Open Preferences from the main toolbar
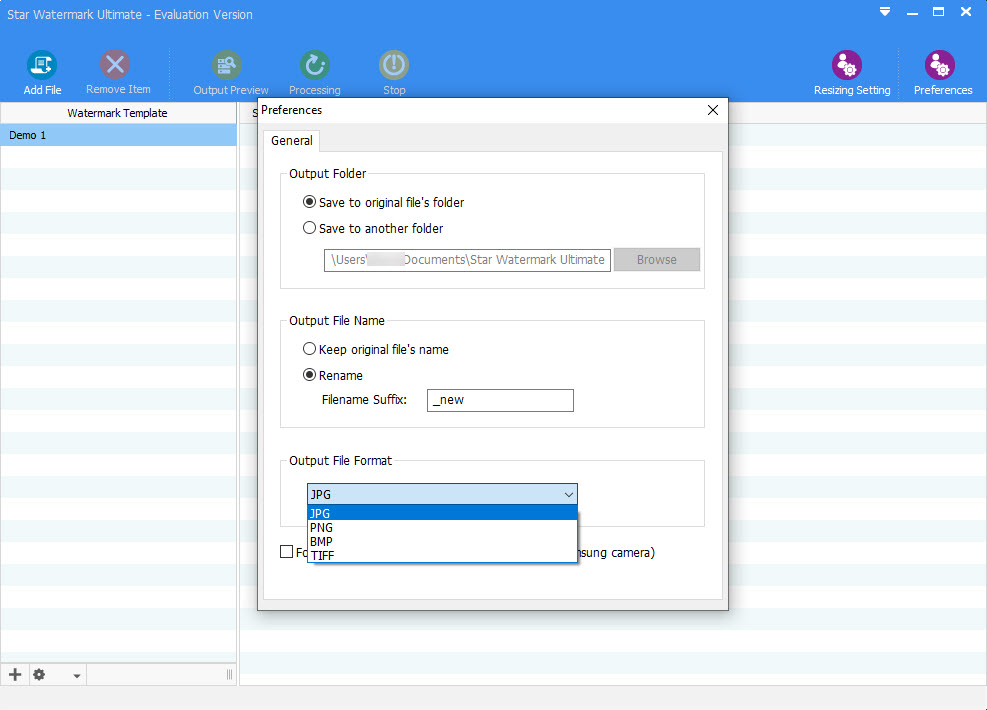 pyautogui.click(x=942, y=72)
